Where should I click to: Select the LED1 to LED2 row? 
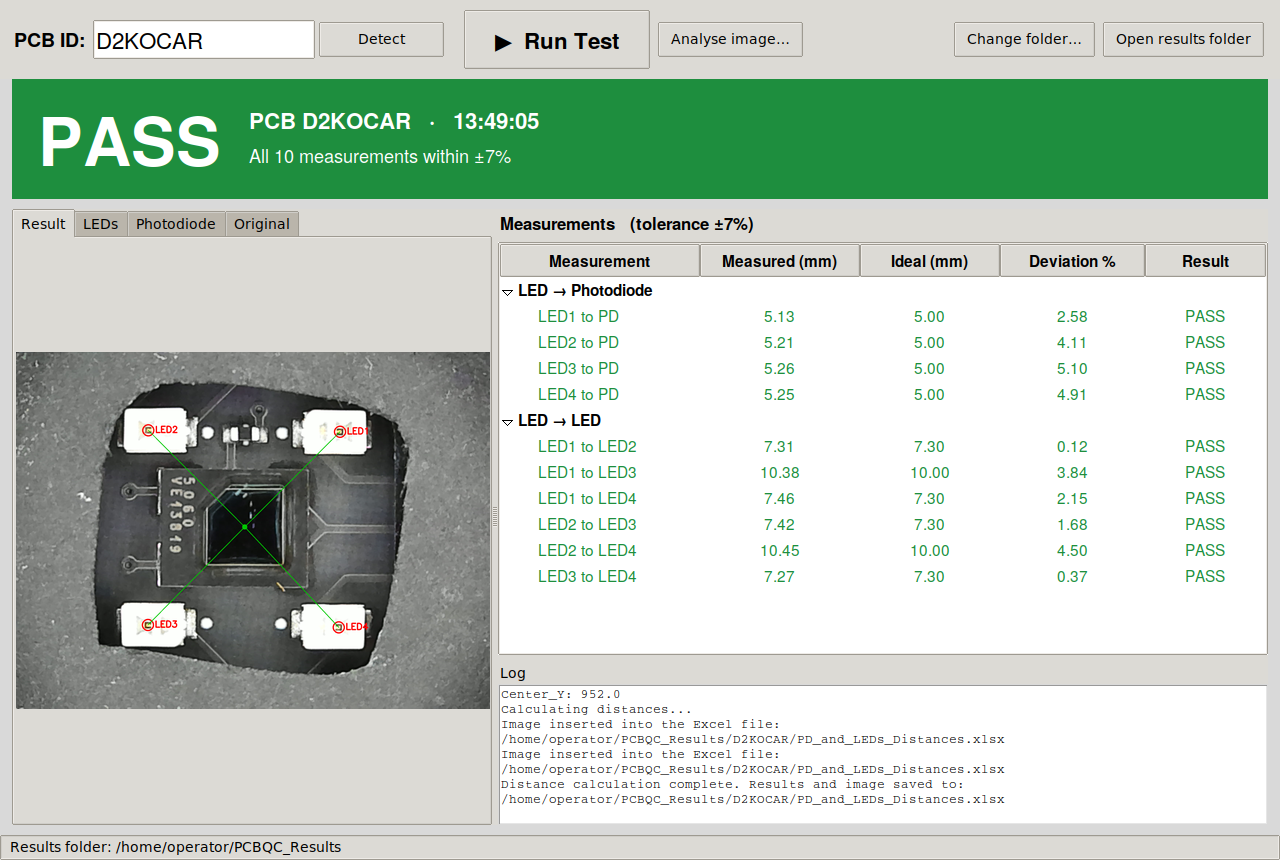(x=883, y=447)
